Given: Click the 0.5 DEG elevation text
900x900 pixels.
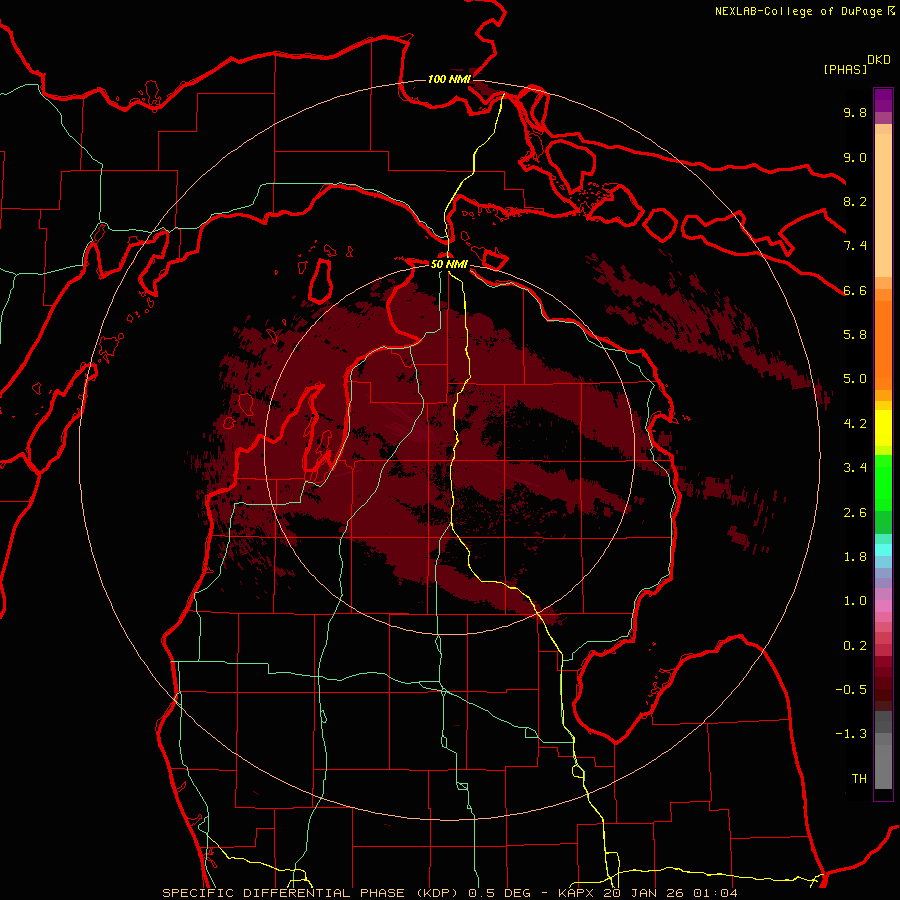Looking at the screenshot, I should [501, 893].
